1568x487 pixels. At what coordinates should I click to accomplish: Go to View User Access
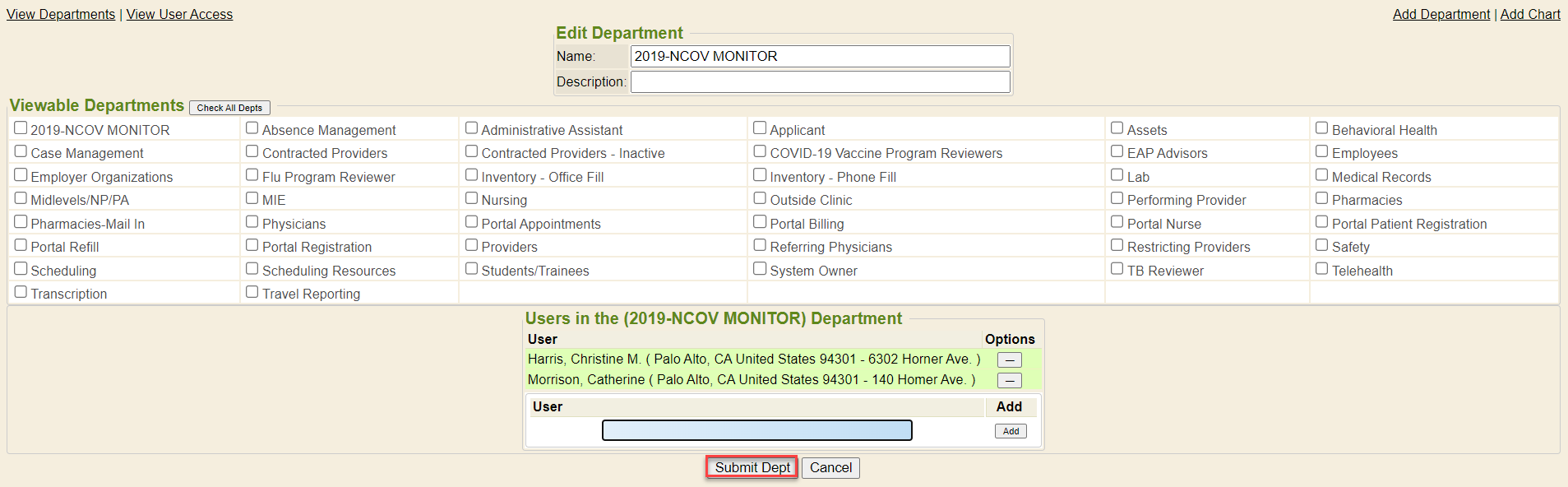point(179,14)
